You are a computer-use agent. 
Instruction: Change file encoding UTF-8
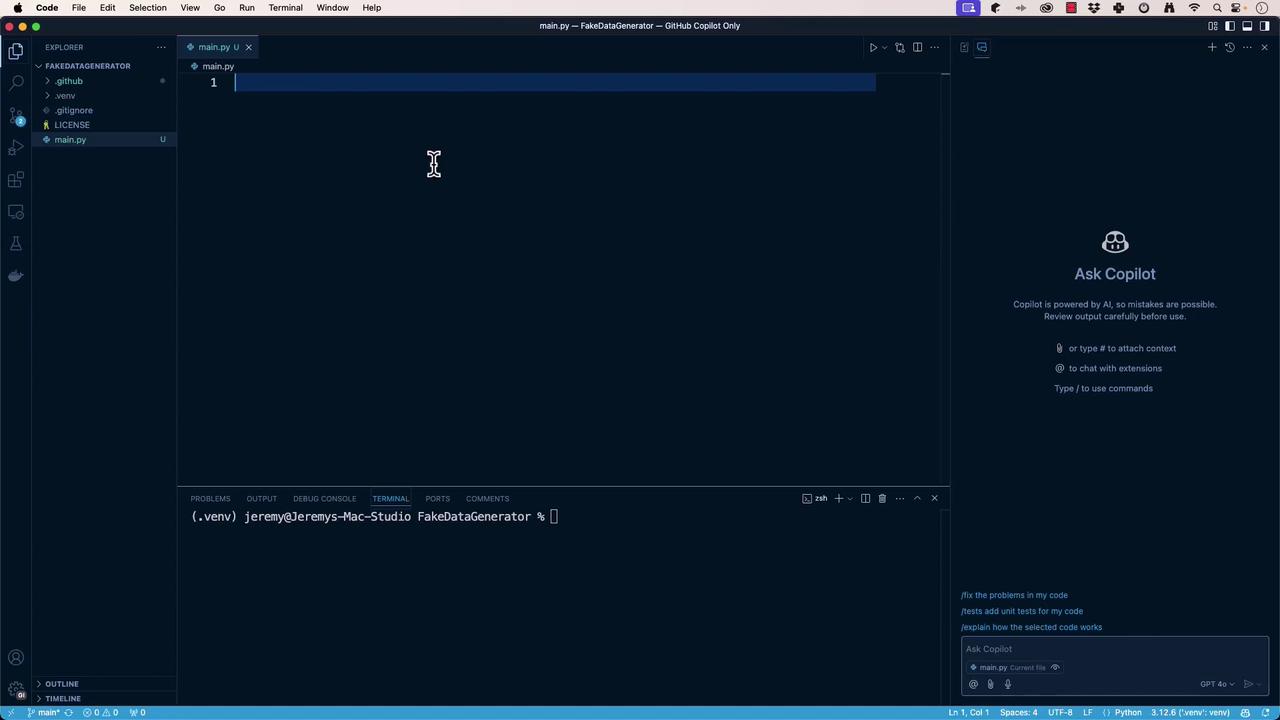(1060, 712)
